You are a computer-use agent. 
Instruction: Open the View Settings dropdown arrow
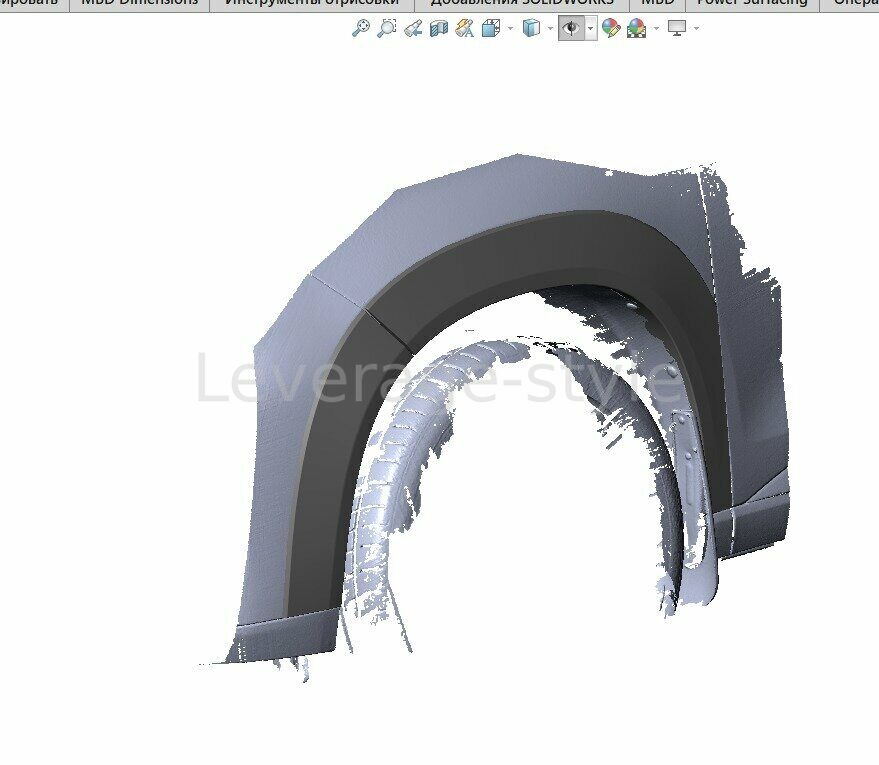click(x=696, y=29)
